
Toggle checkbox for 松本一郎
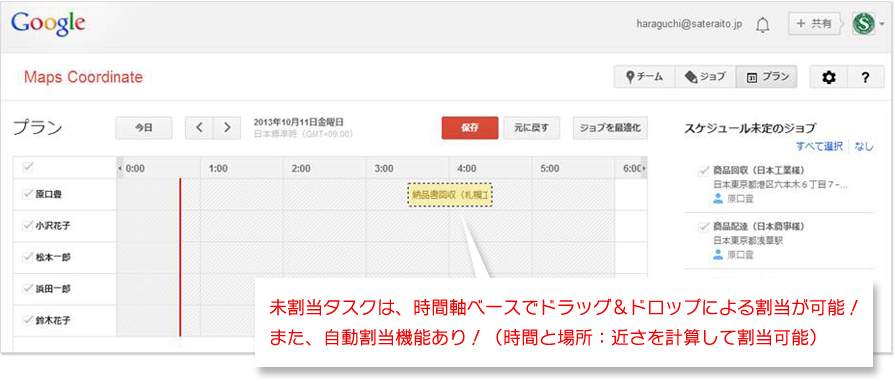coord(27,257)
